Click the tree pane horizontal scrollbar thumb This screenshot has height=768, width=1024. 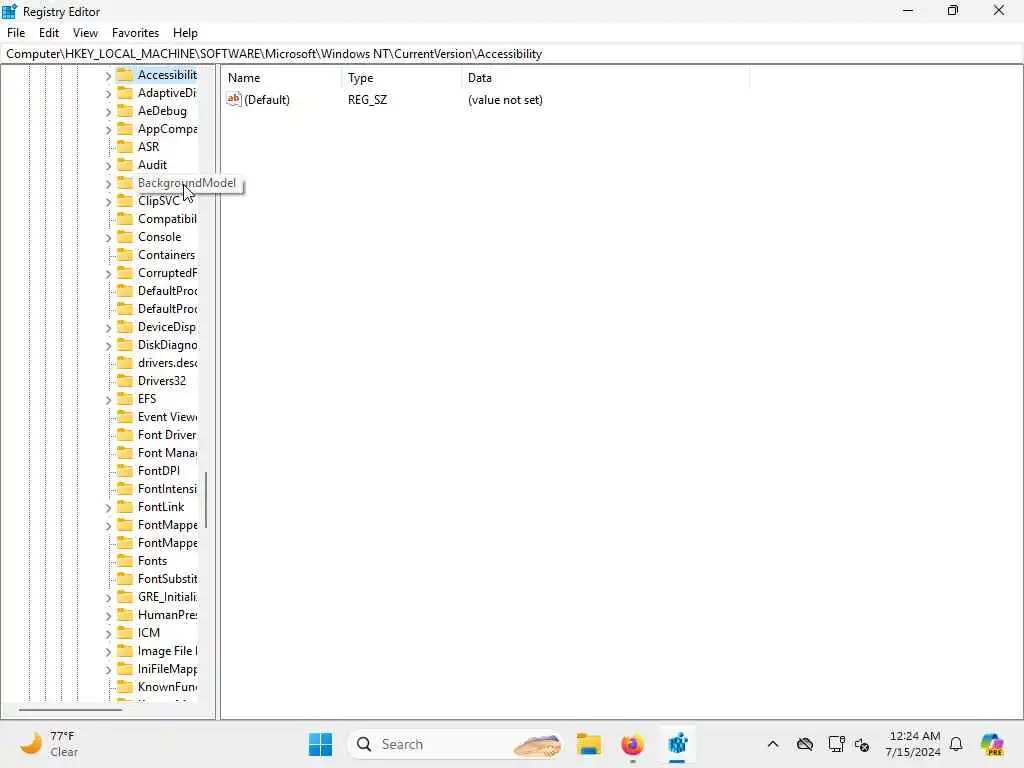point(71,709)
